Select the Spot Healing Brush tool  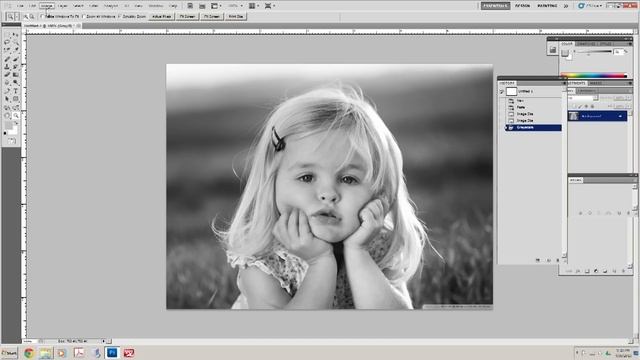[x=7, y=59]
